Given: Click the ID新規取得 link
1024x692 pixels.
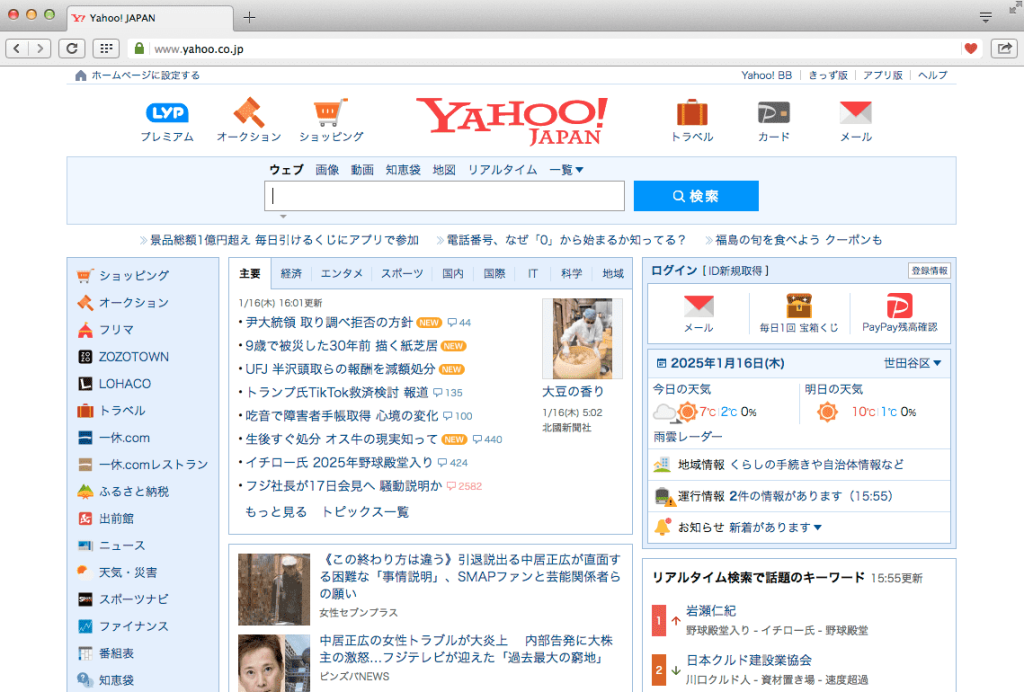Looking at the screenshot, I should pos(736,271).
